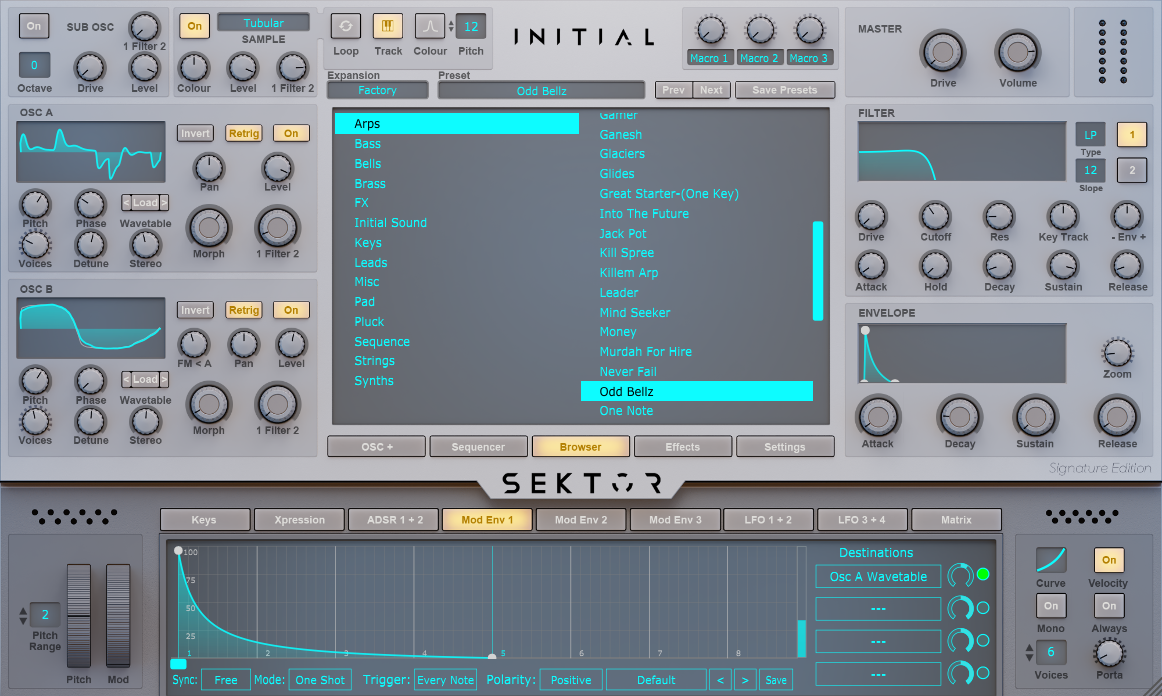Switch to the Settings tab

pyautogui.click(x=785, y=447)
